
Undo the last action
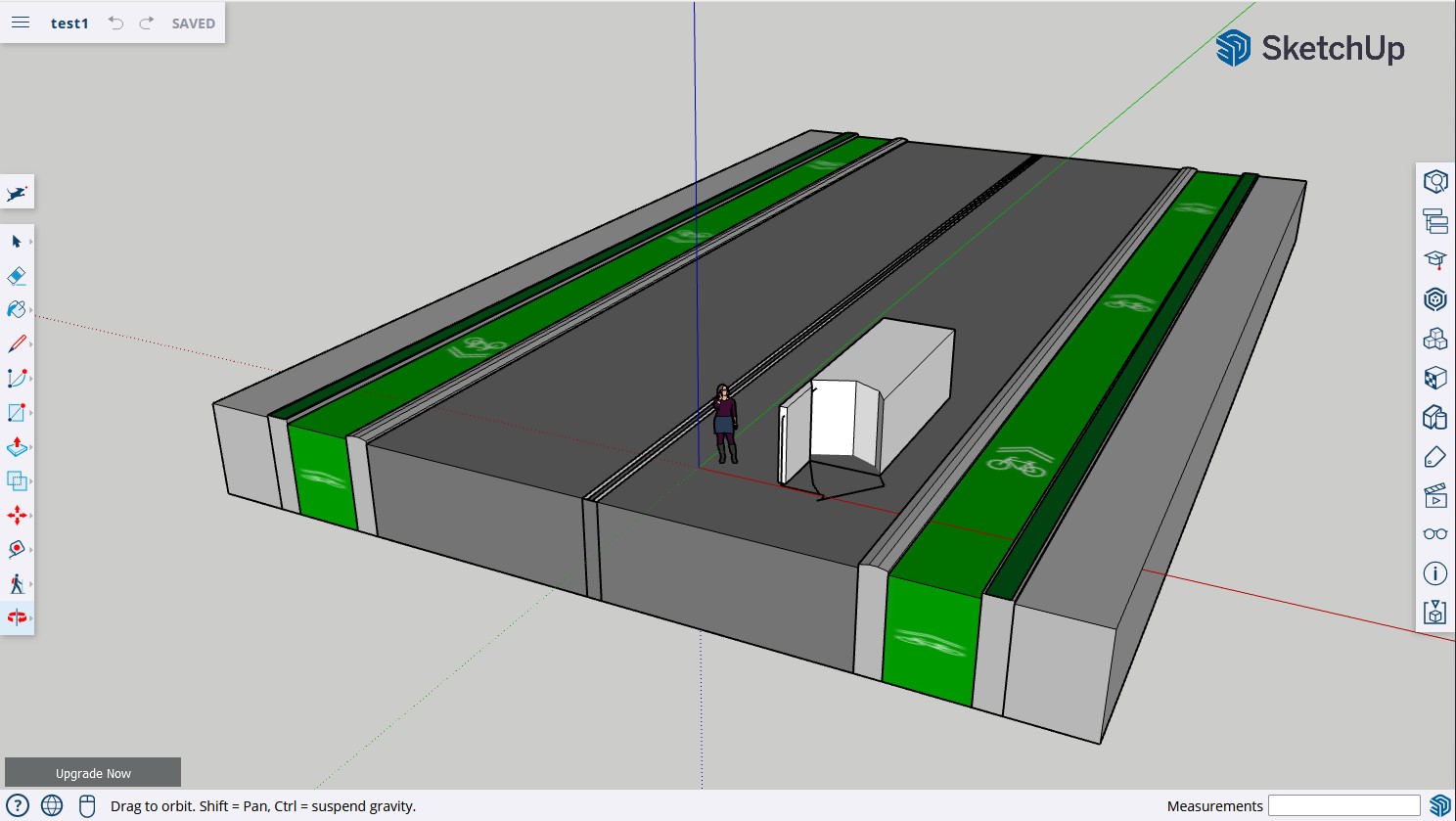(x=116, y=23)
